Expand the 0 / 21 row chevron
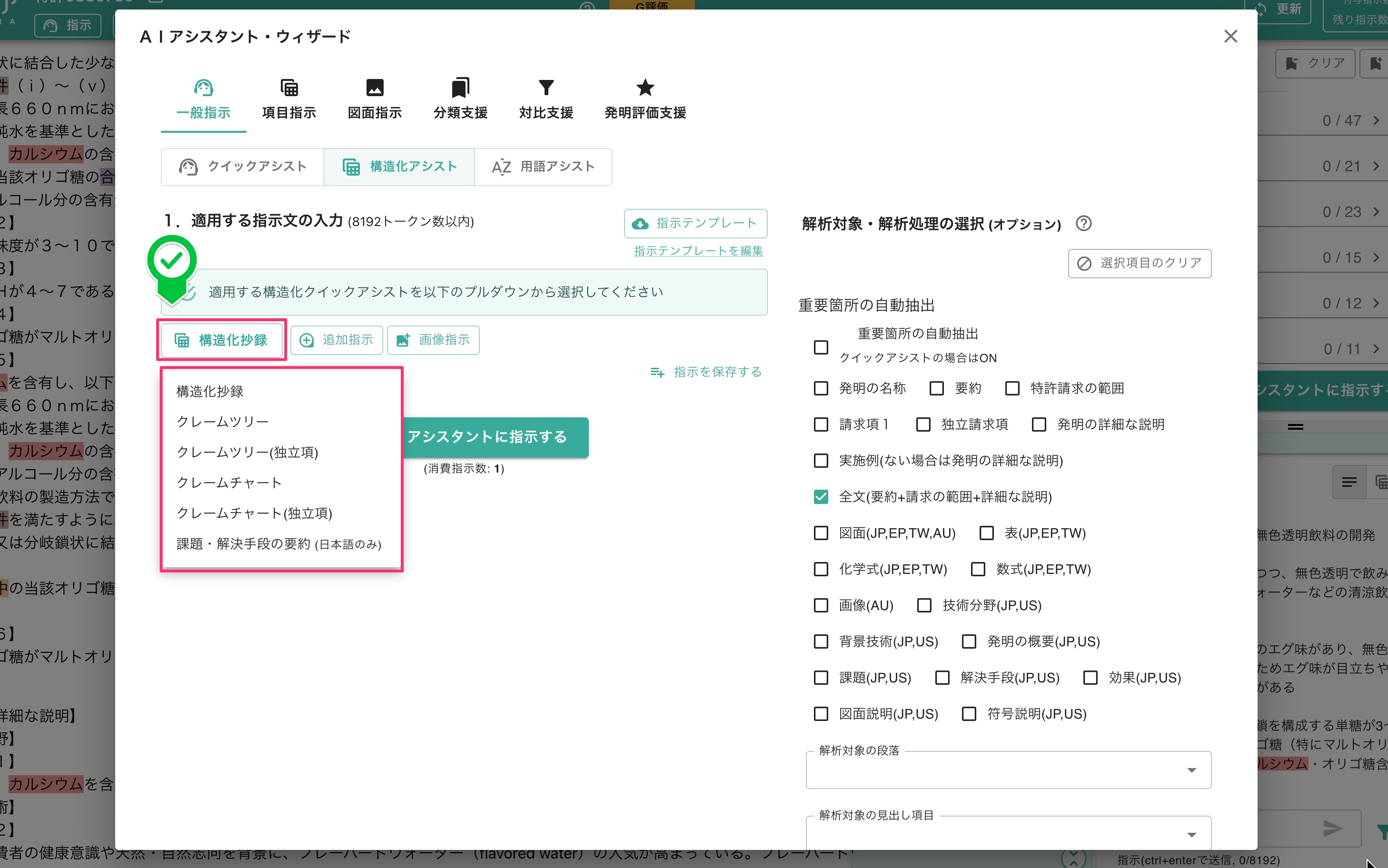The image size is (1388, 868). click(x=1377, y=167)
